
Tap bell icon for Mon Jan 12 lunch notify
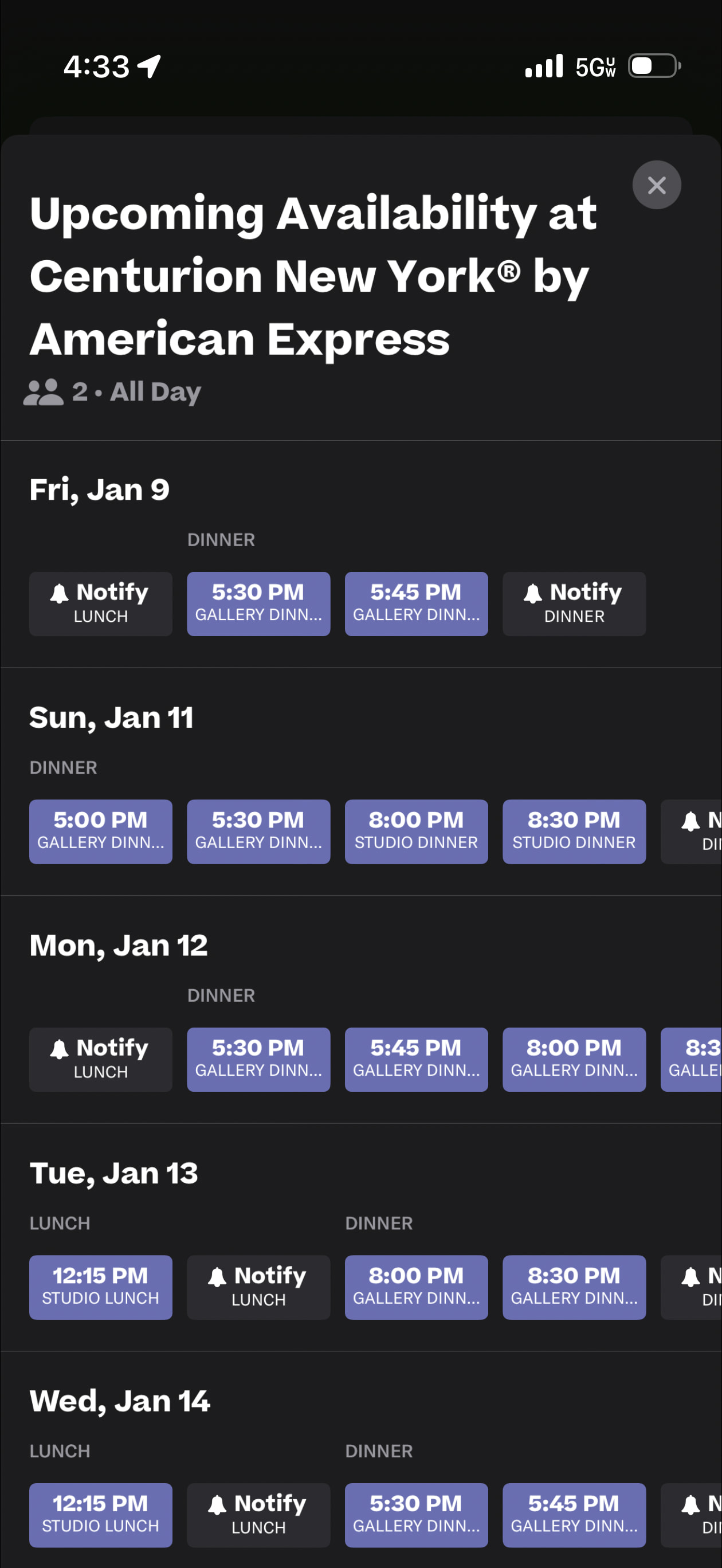point(59,1049)
